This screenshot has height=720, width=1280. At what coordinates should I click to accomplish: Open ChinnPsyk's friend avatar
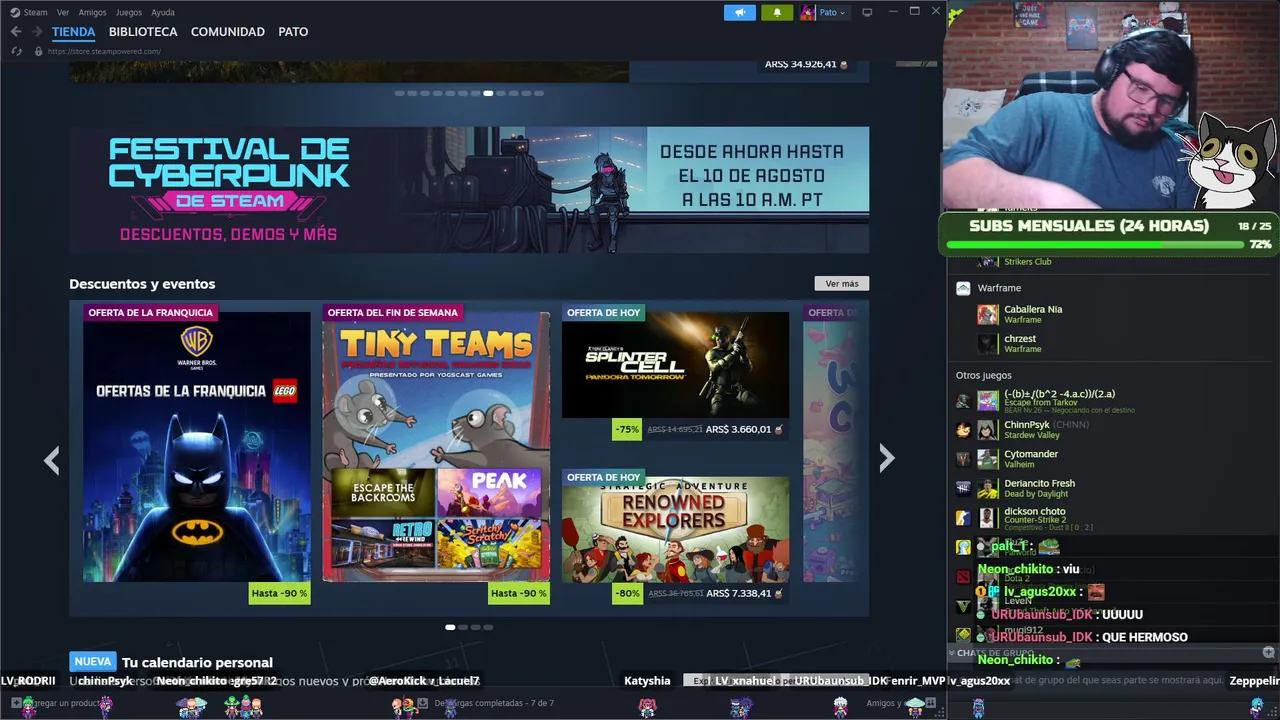point(988,430)
